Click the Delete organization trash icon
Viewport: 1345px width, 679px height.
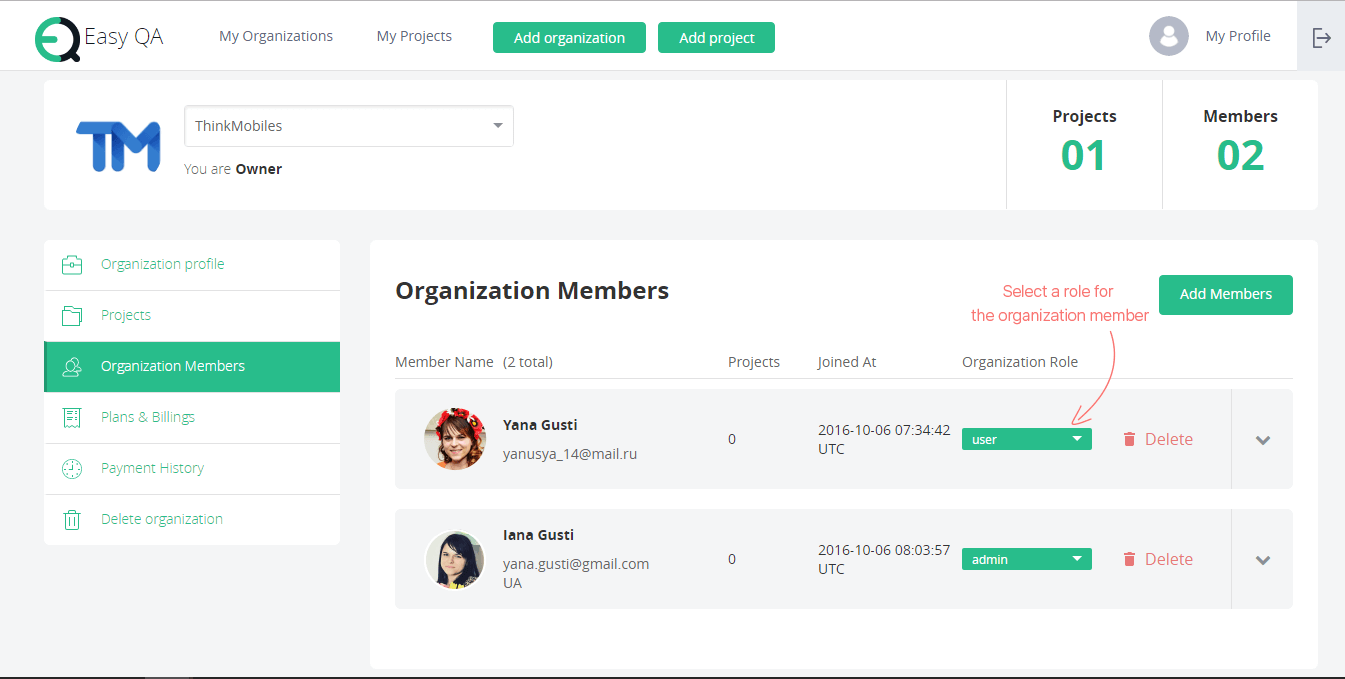click(71, 519)
